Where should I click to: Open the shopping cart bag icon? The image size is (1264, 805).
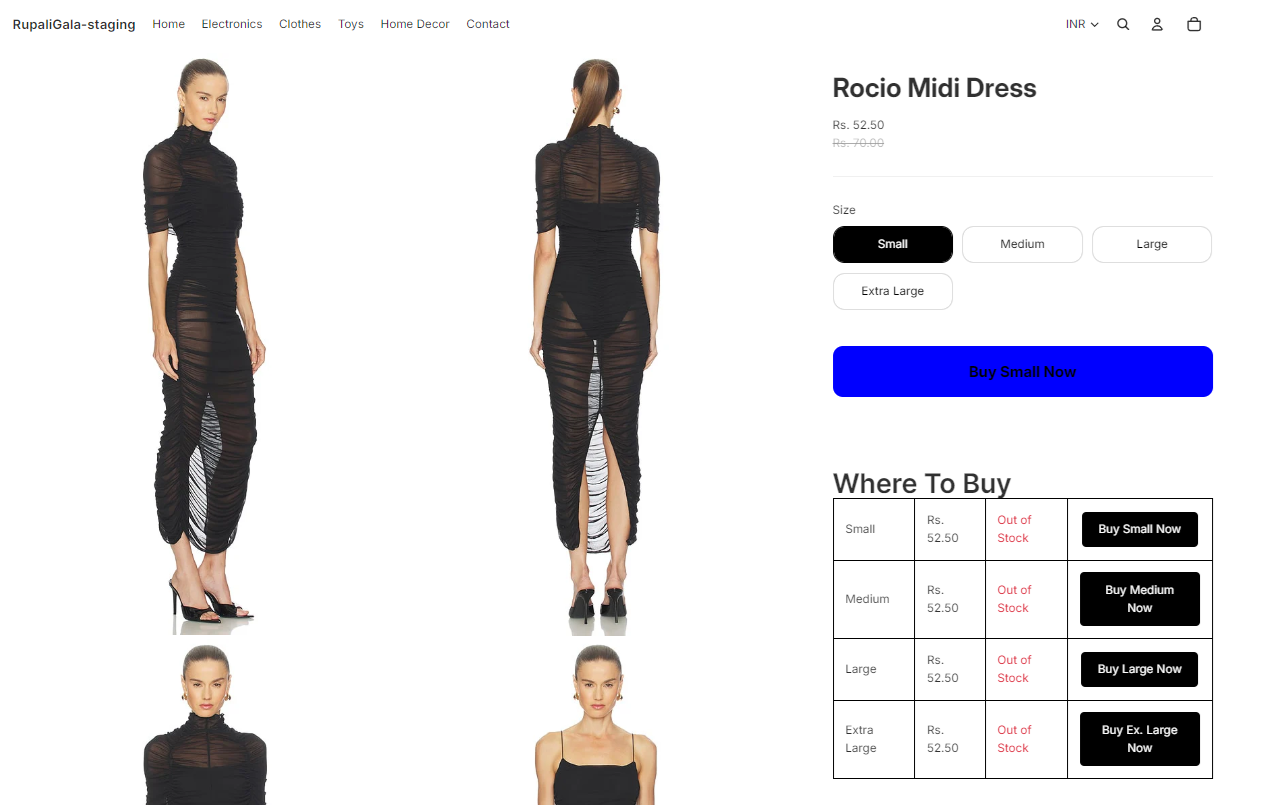pos(1194,24)
